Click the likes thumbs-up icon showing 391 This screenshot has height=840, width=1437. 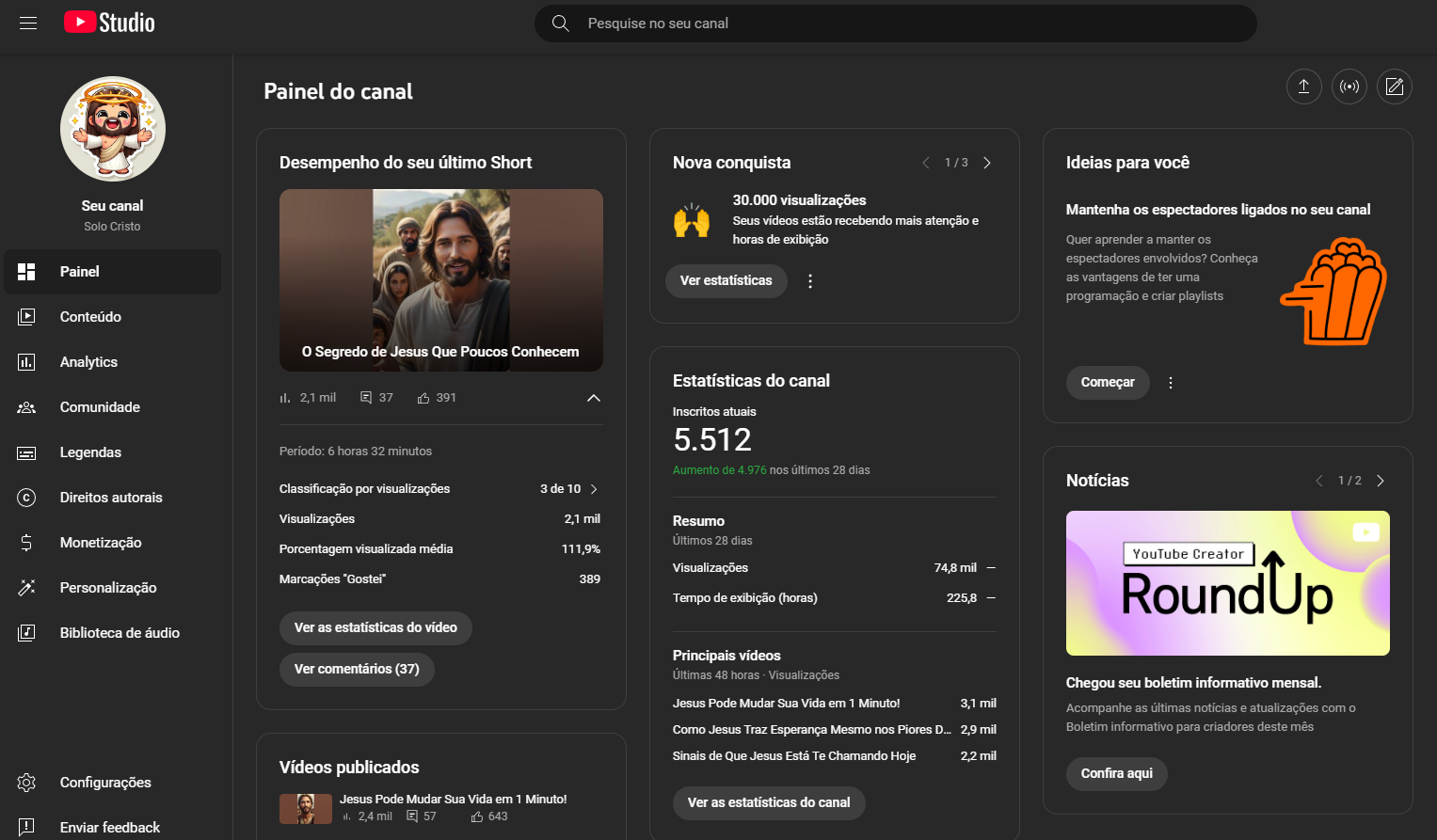tap(423, 398)
